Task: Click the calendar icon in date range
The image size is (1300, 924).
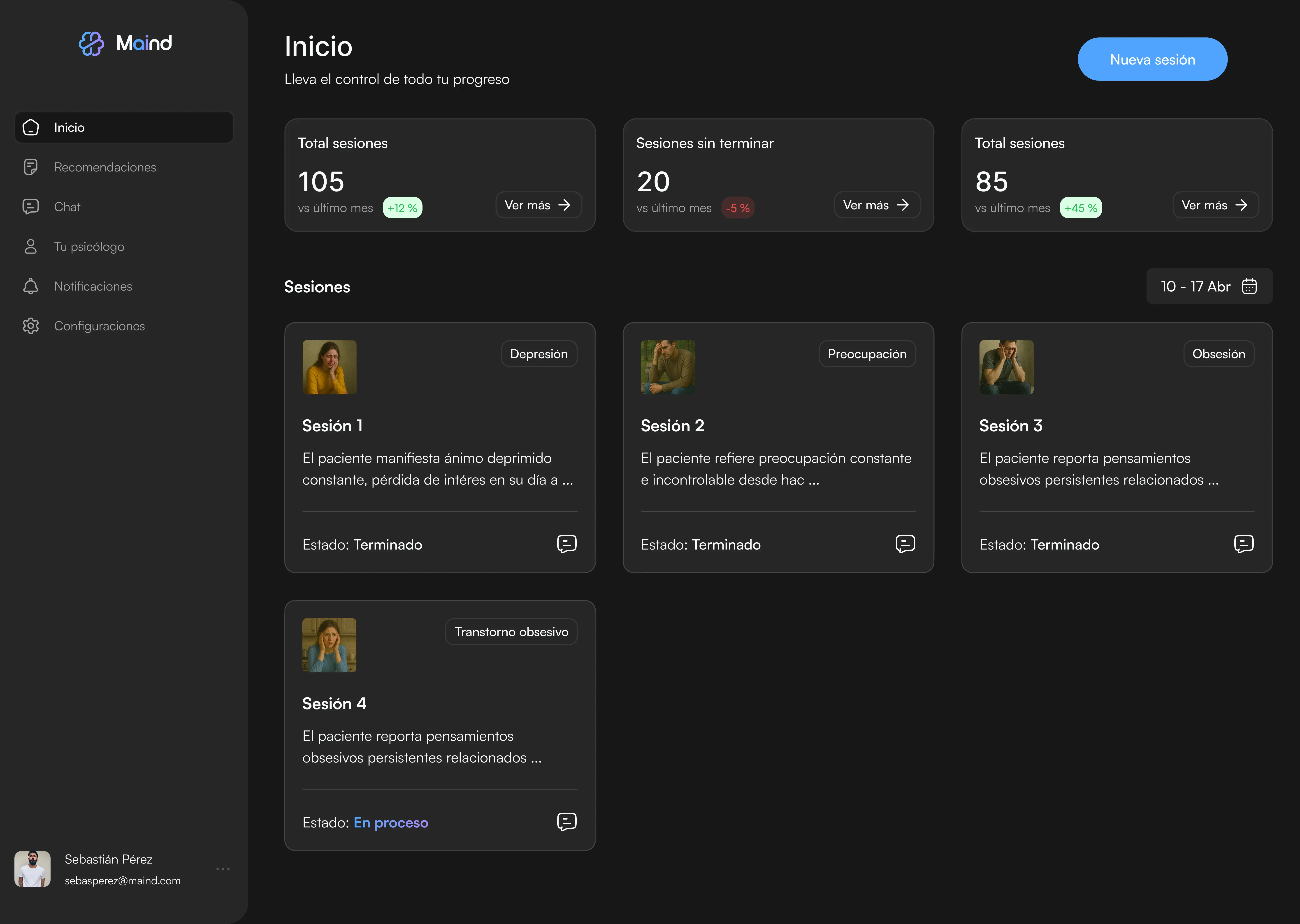Action: [1249, 286]
